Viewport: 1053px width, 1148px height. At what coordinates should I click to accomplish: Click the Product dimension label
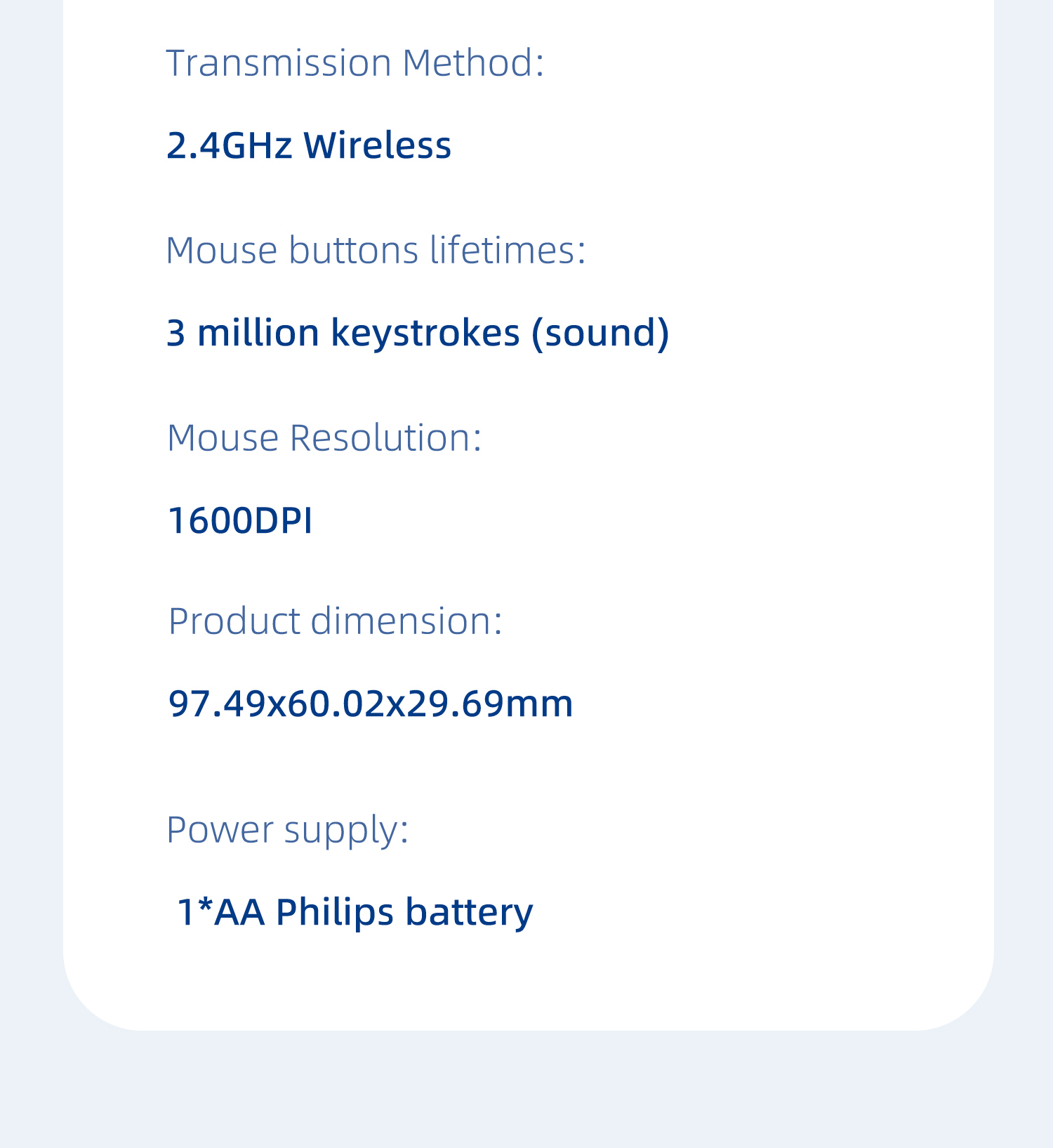(336, 621)
